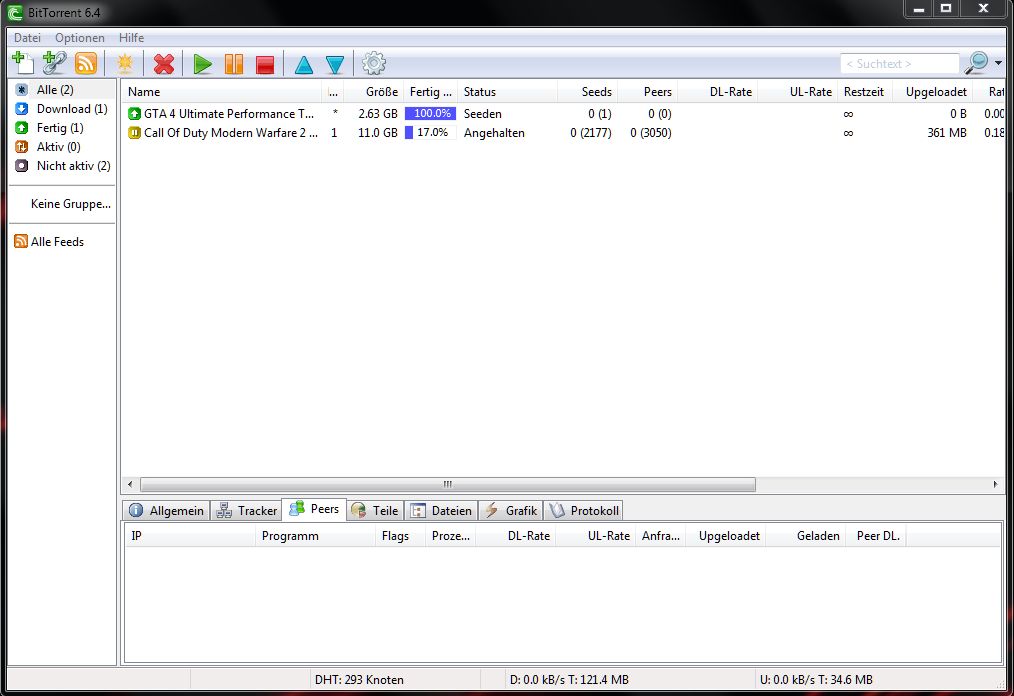Sort by Größe column header
1014x696 pixels.
374,92
